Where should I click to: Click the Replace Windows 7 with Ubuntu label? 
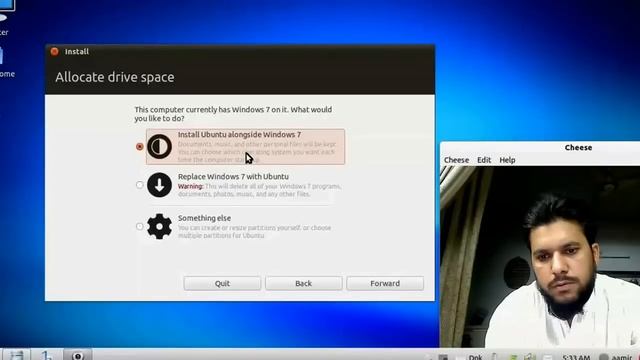[x=233, y=177]
